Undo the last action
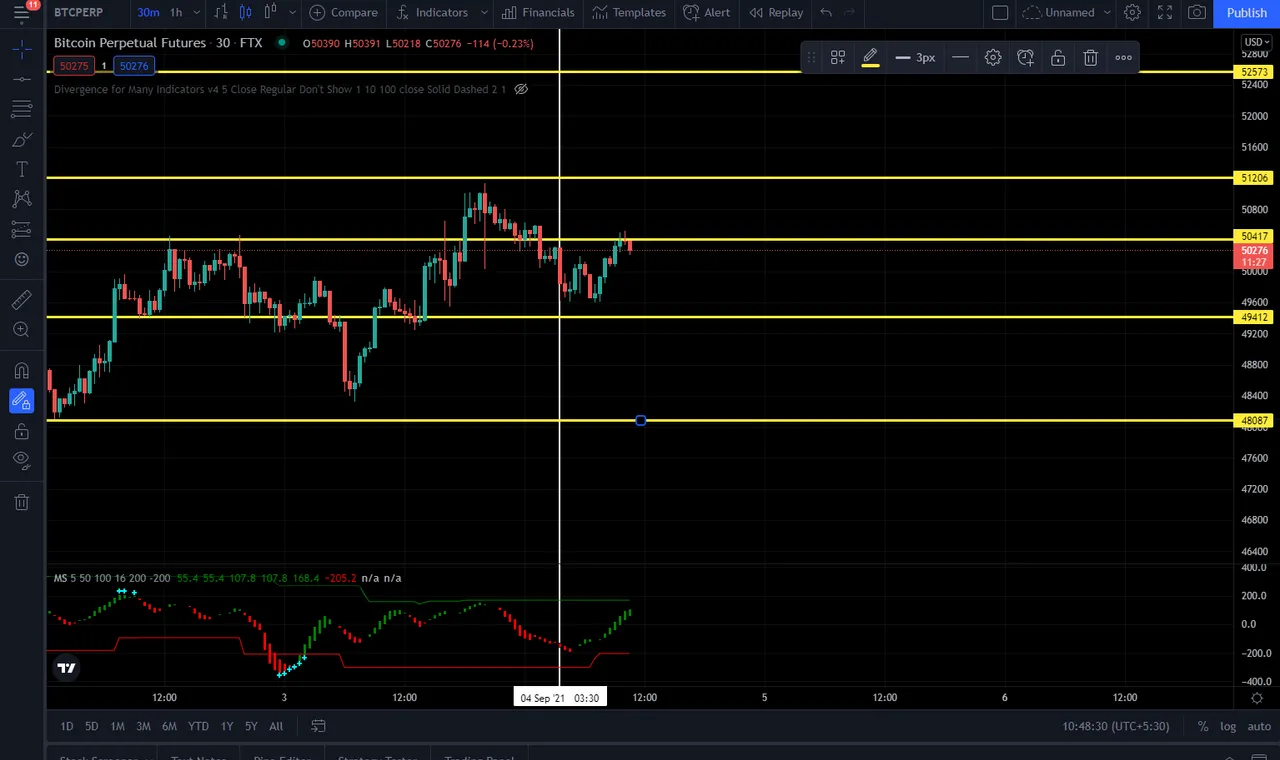The image size is (1280, 760). tap(826, 13)
